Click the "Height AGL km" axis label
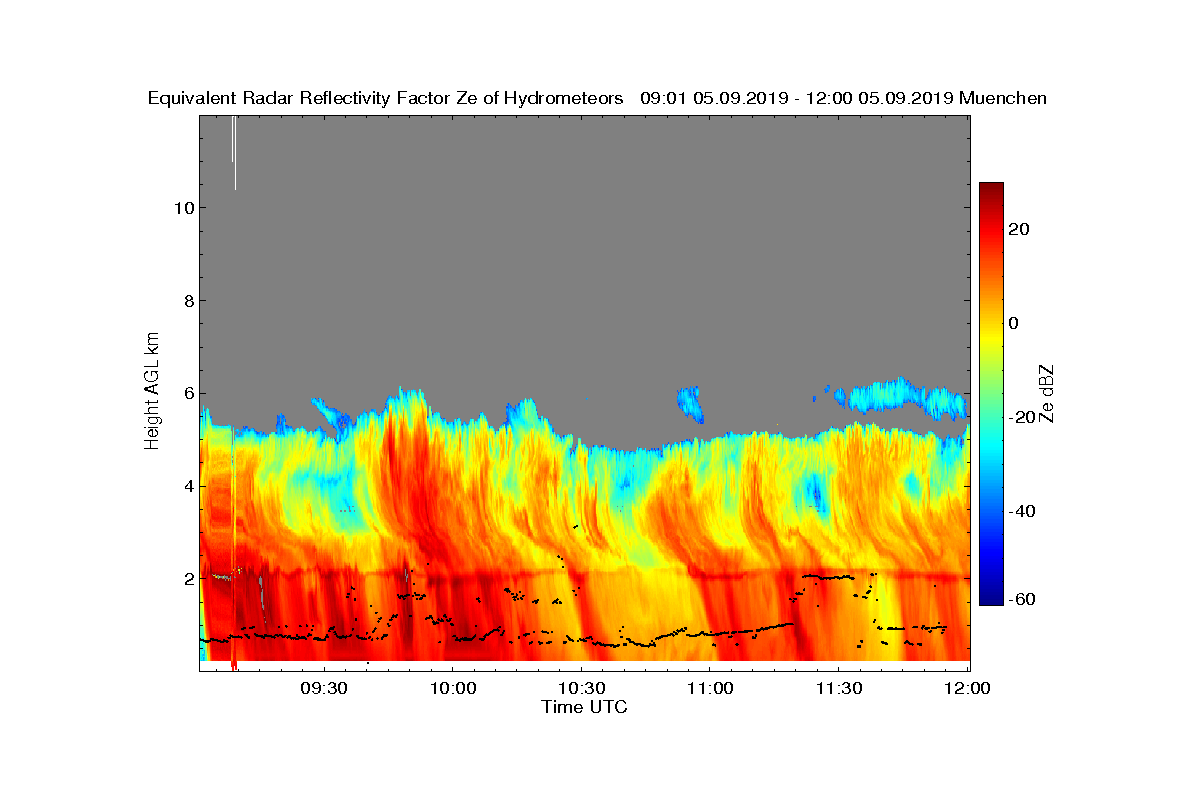 (x=152, y=389)
